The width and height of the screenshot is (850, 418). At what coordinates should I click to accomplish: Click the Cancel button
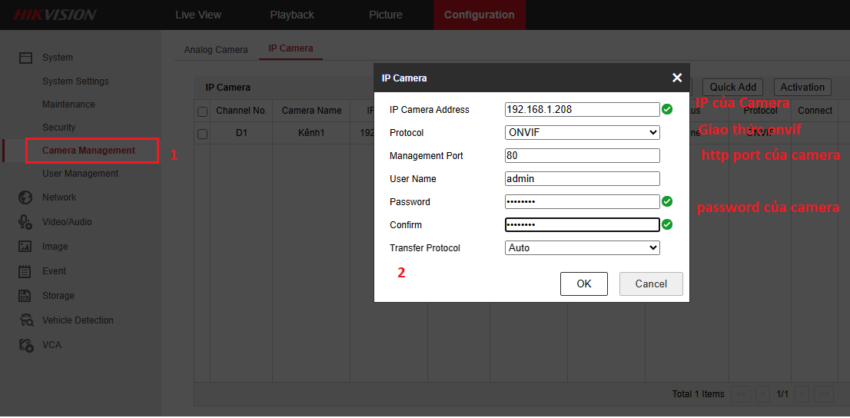[651, 284]
